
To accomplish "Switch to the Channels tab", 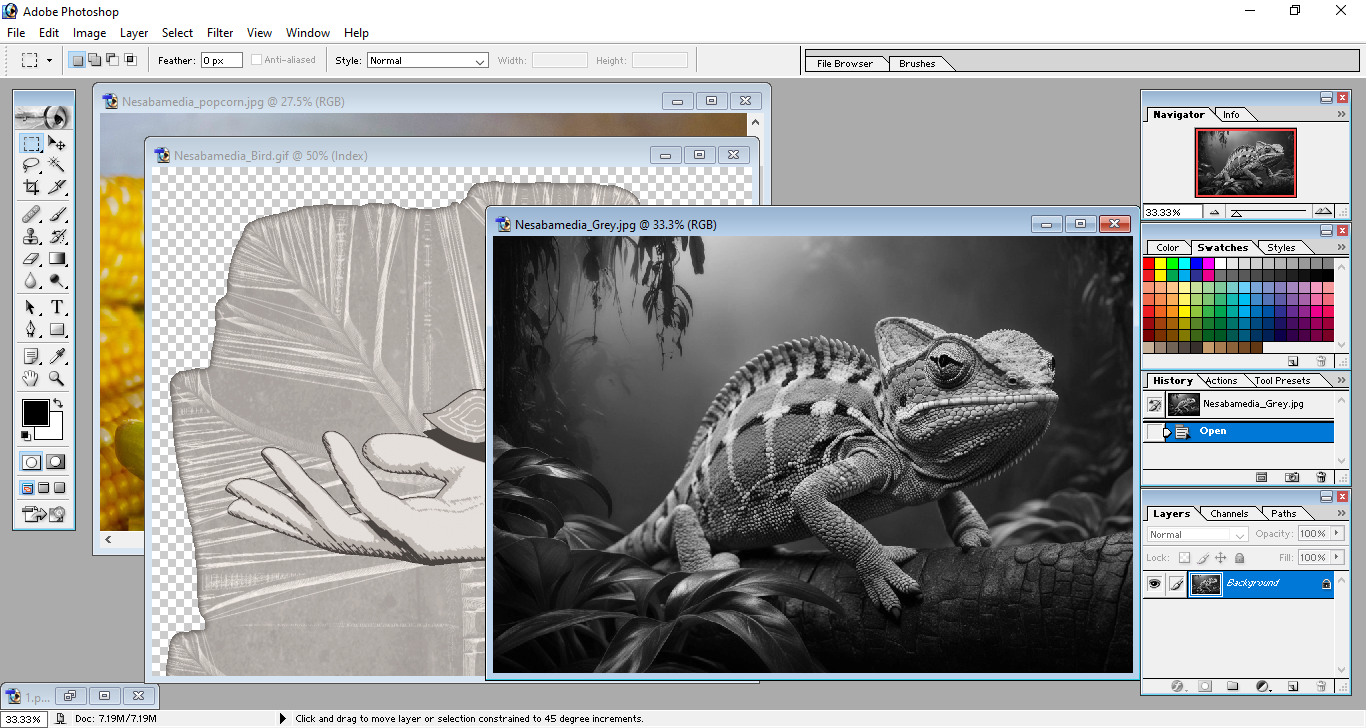I will click(1228, 514).
